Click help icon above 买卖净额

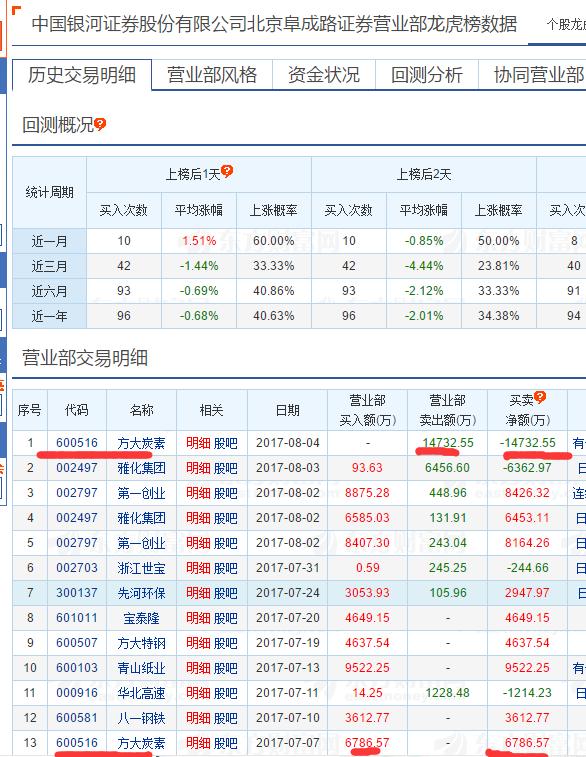click(x=540, y=397)
